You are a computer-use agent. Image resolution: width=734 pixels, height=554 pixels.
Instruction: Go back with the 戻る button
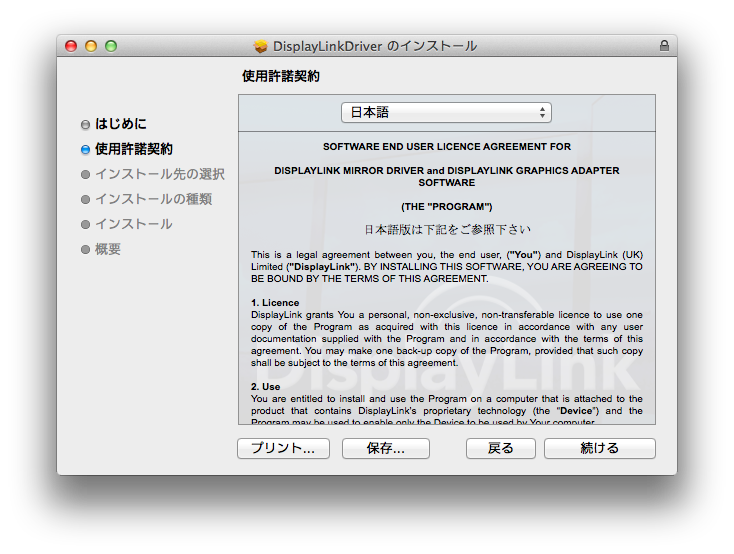tap(500, 448)
